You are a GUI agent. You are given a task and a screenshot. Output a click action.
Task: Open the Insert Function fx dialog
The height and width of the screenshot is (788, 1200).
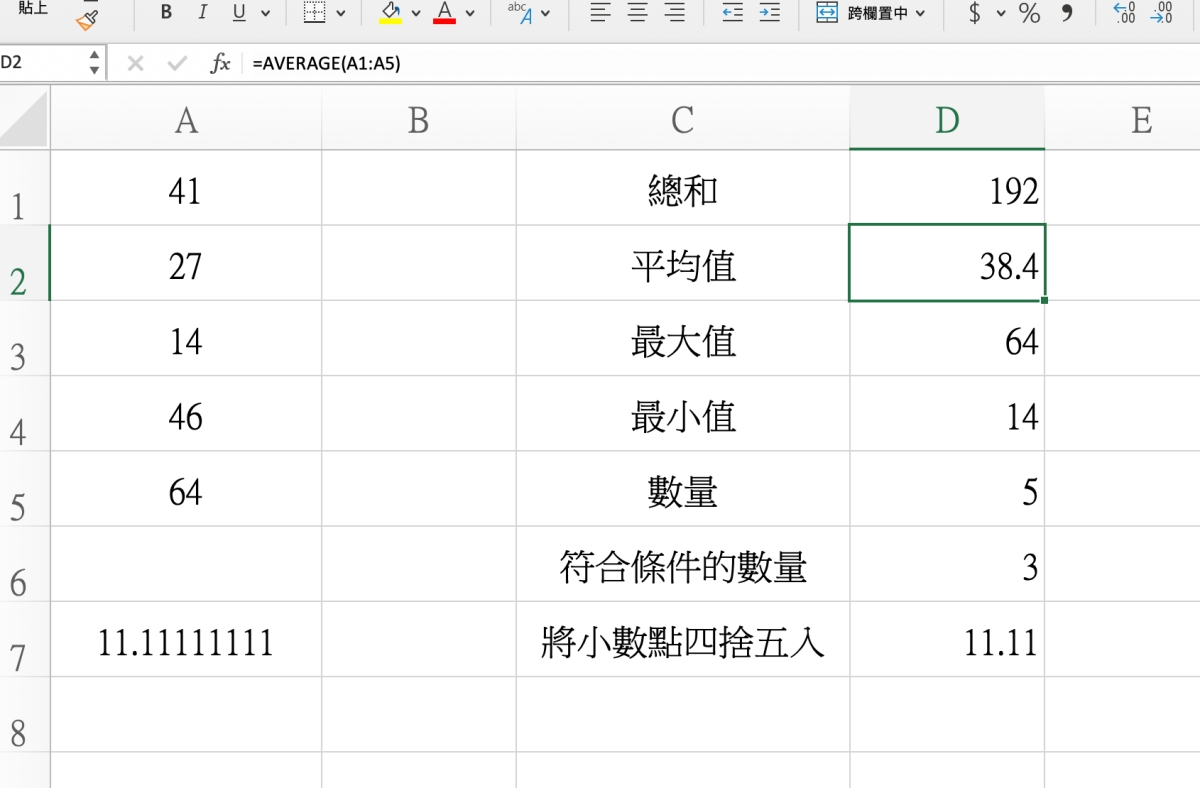220,64
